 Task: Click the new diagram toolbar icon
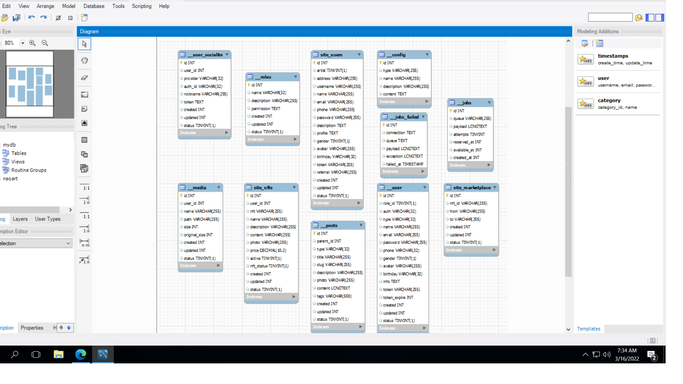pyautogui.click(x=85, y=18)
